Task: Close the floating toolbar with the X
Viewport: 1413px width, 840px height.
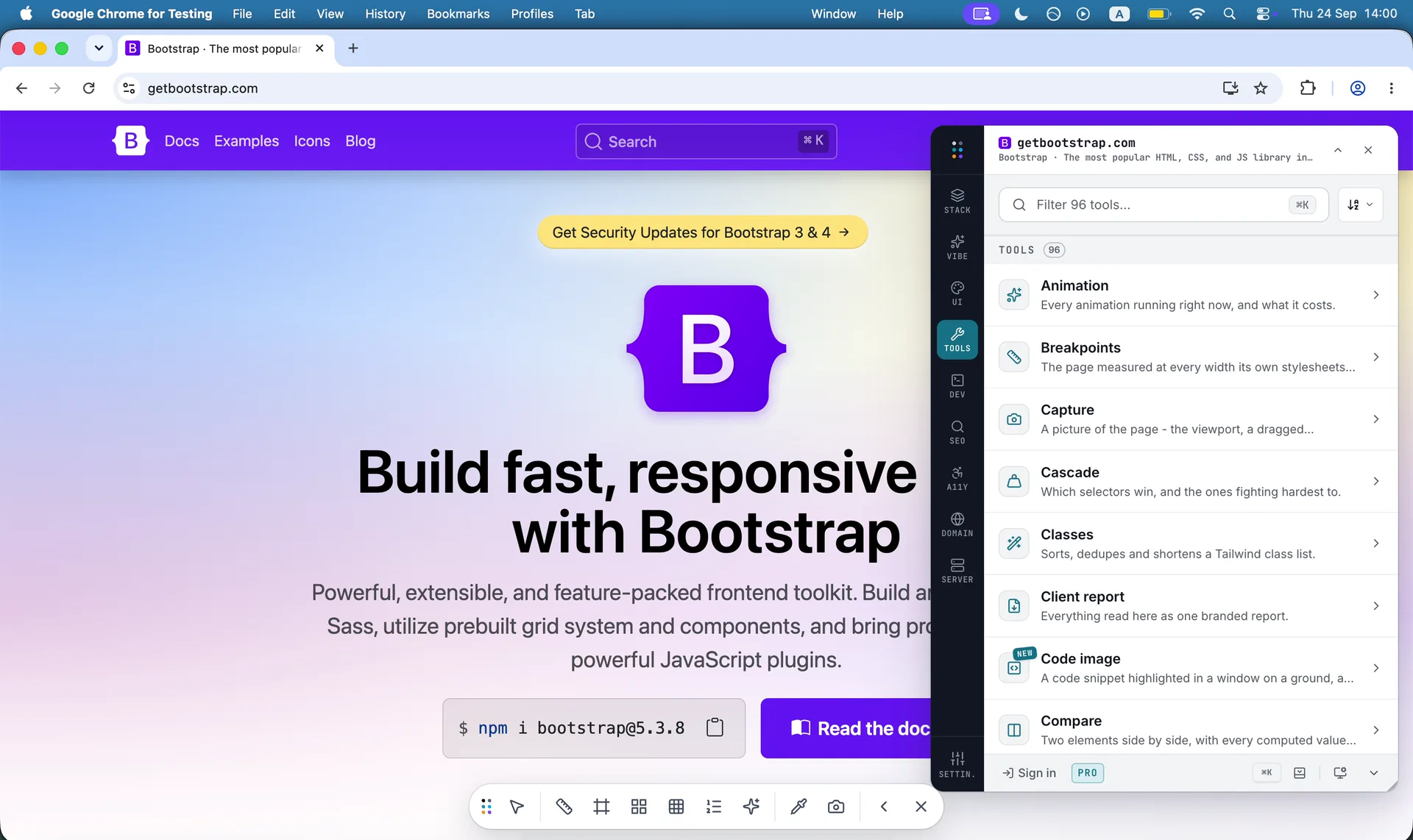Action: pos(921,807)
